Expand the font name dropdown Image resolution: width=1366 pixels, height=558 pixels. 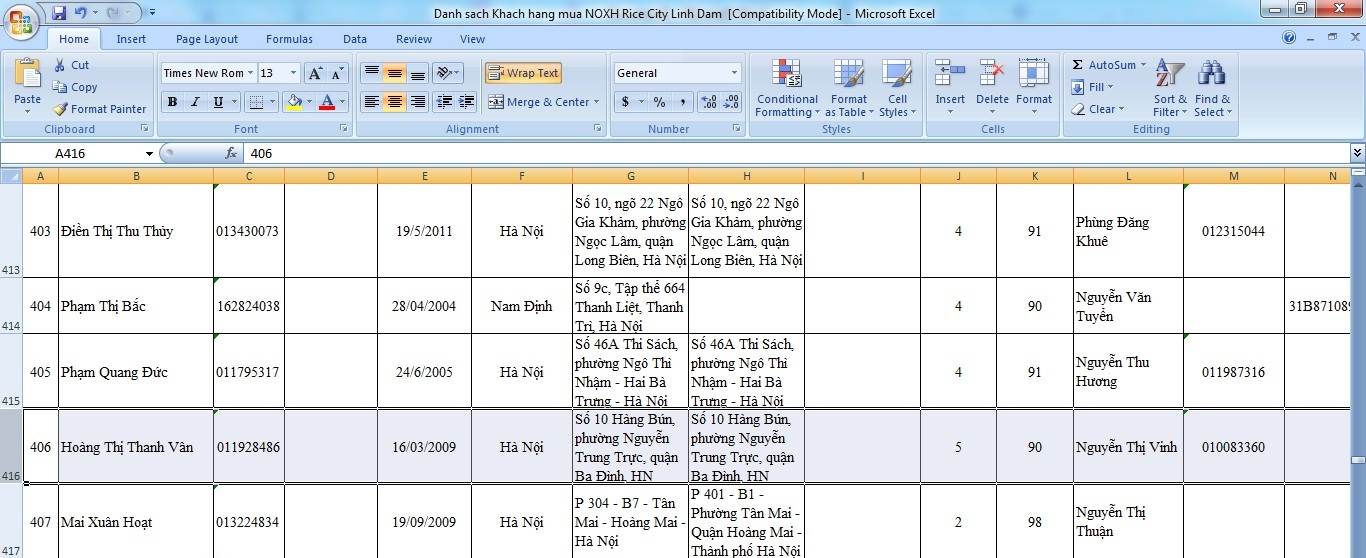(x=251, y=73)
